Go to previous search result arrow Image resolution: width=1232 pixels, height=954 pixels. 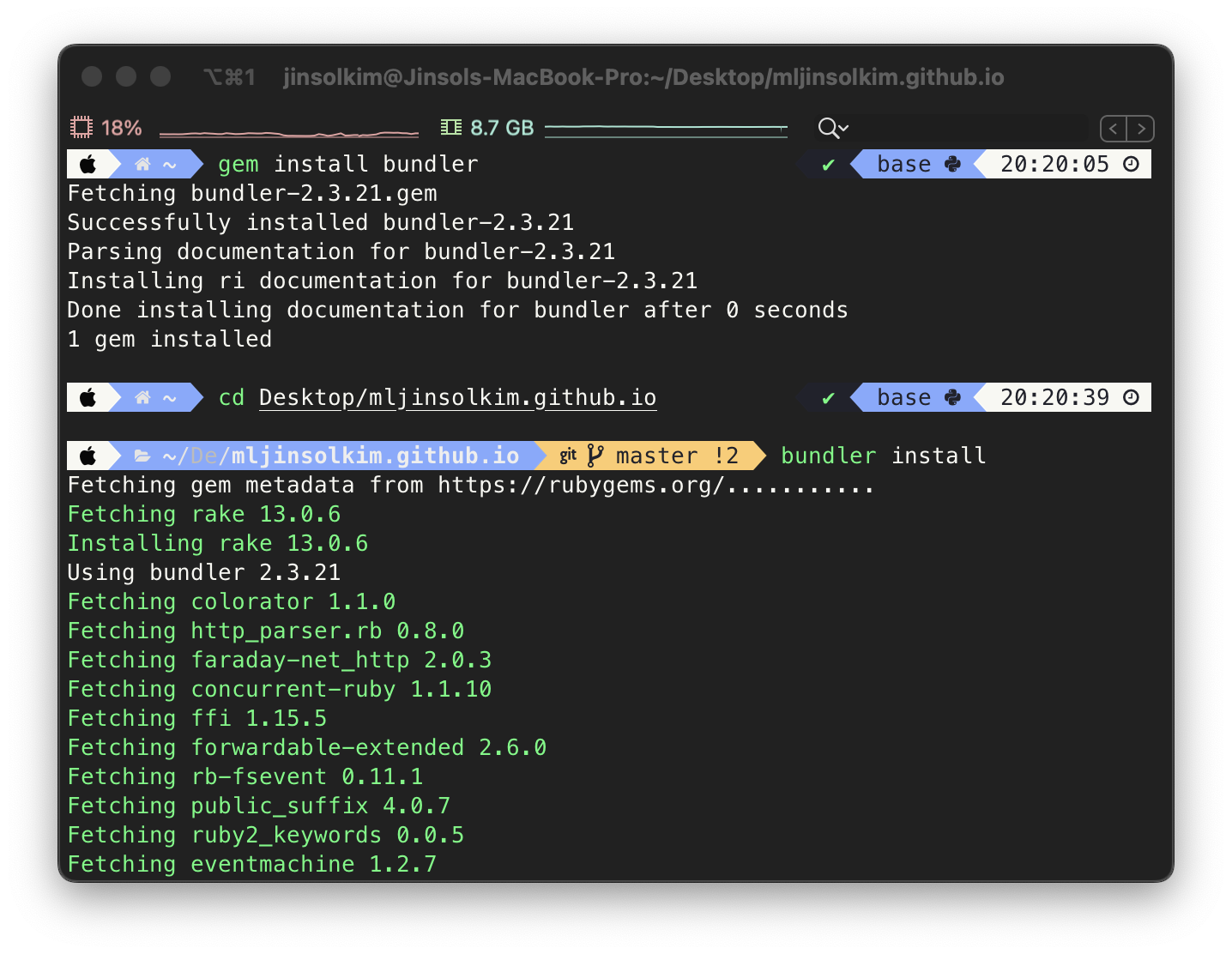[1114, 128]
